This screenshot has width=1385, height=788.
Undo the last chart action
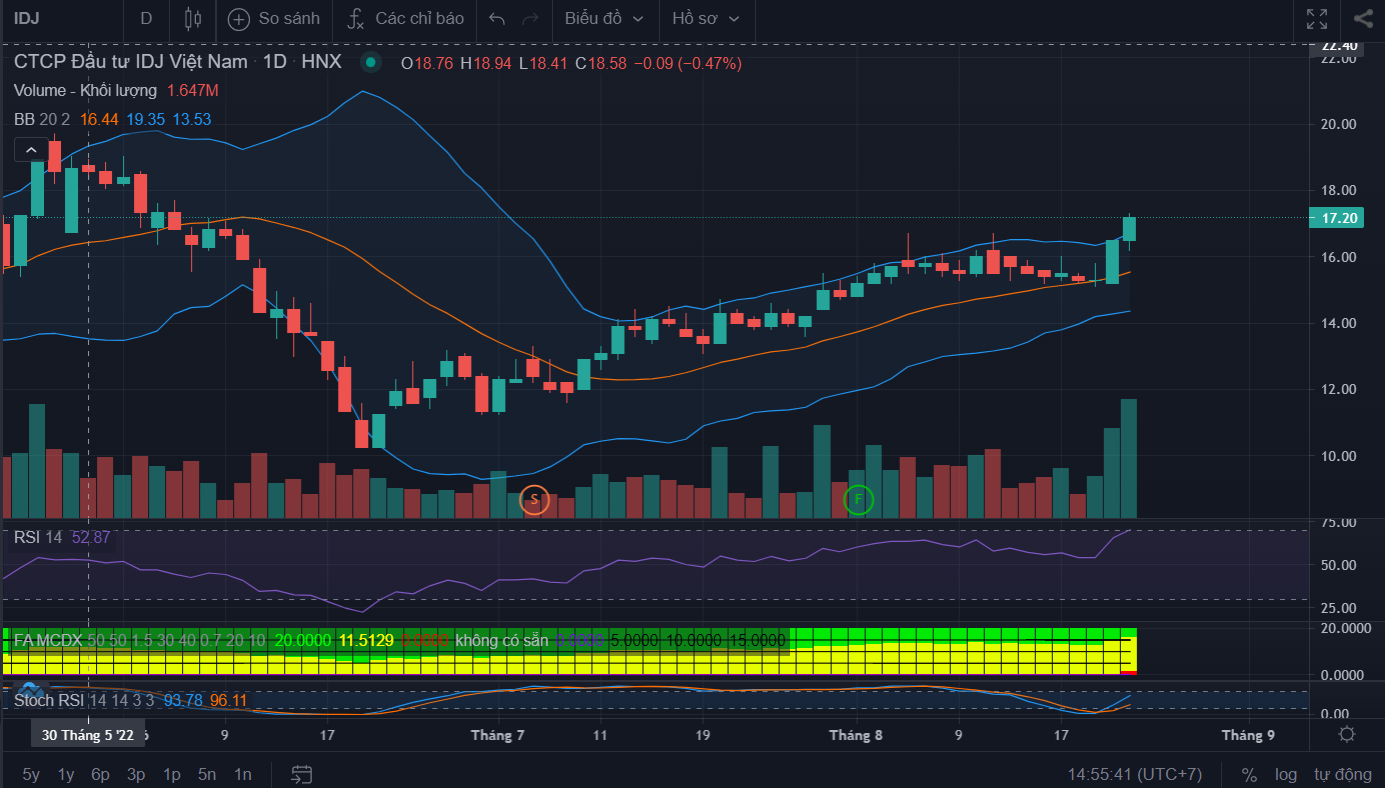[498, 18]
